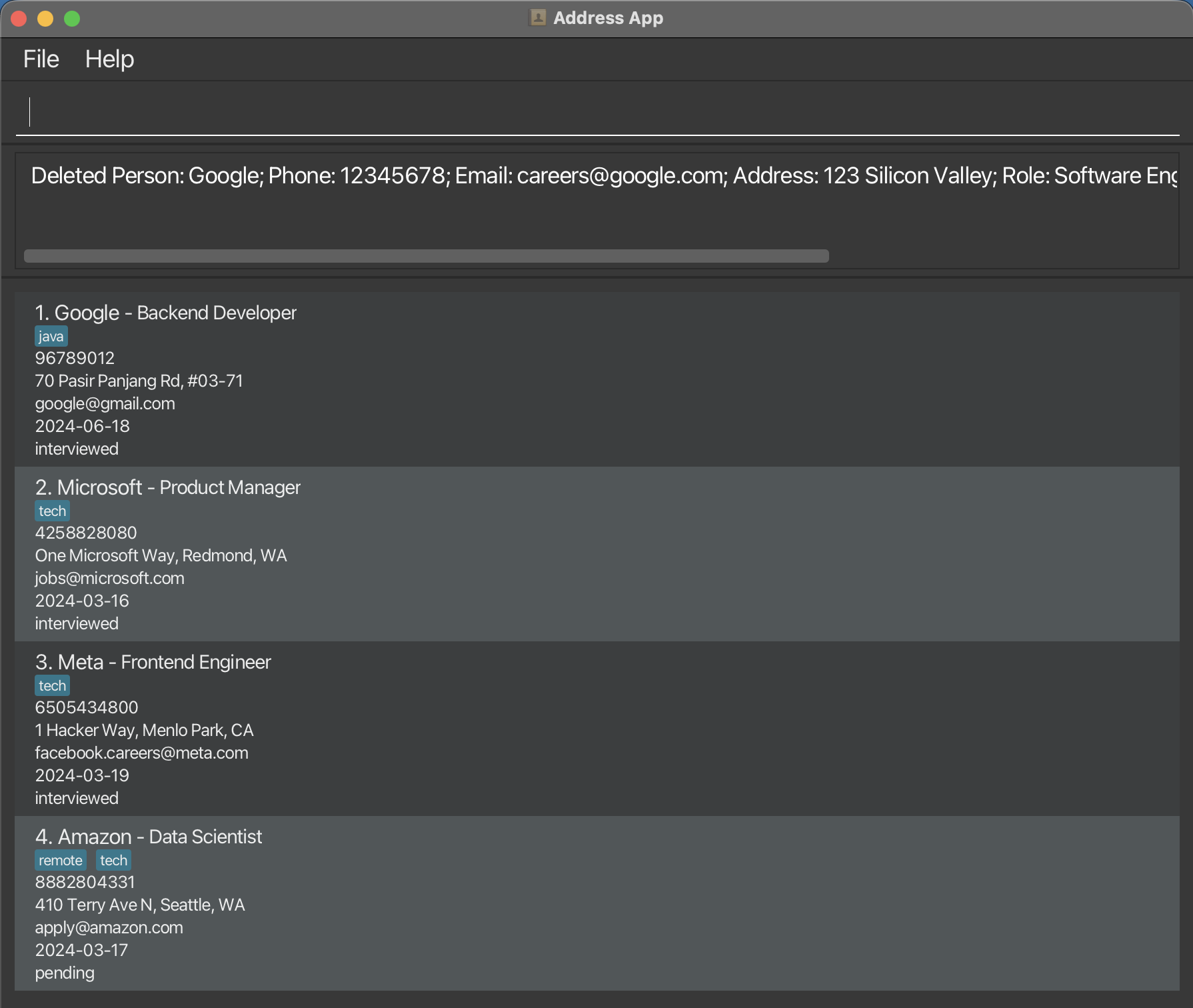Click the email facebook.careers@meta.com
The height and width of the screenshot is (1008, 1193).
(x=141, y=753)
